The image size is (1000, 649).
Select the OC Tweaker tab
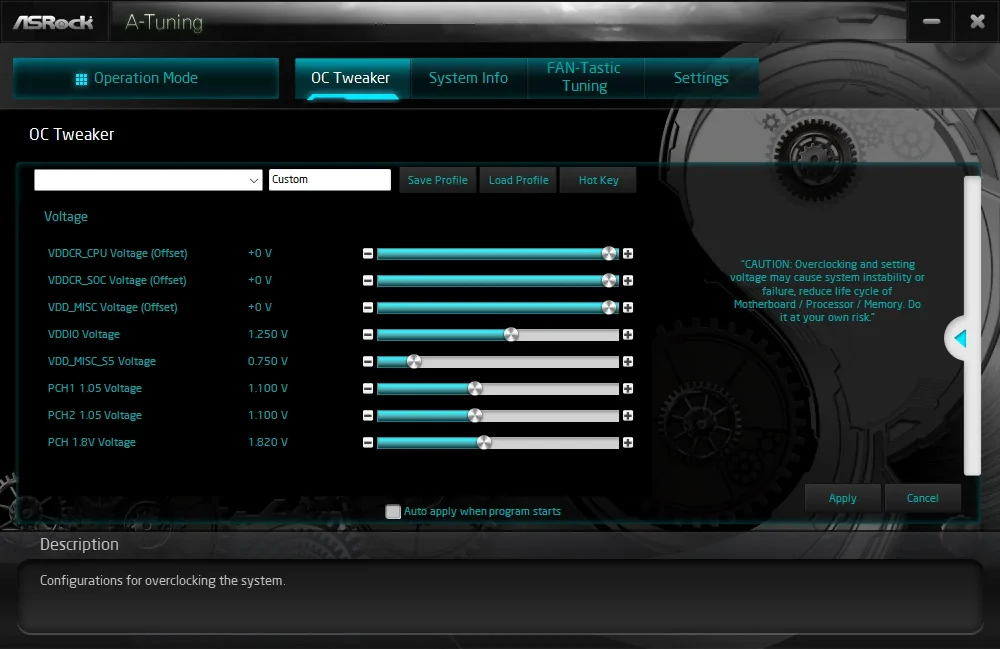(x=352, y=78)
